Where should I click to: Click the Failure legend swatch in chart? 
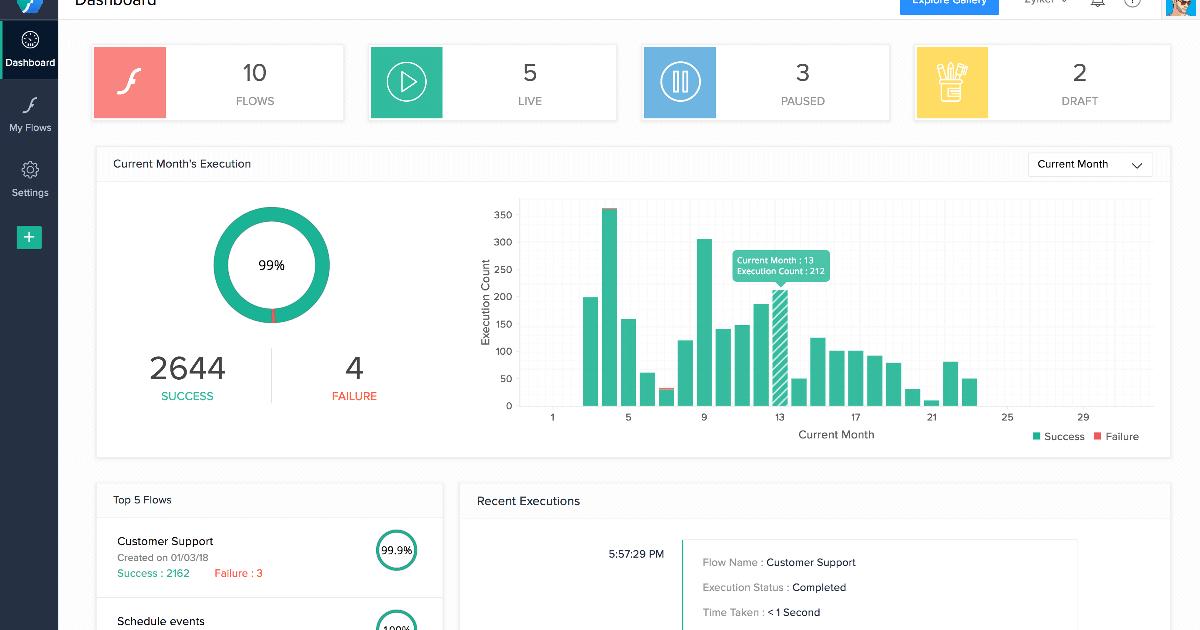tap(1098, 436)
